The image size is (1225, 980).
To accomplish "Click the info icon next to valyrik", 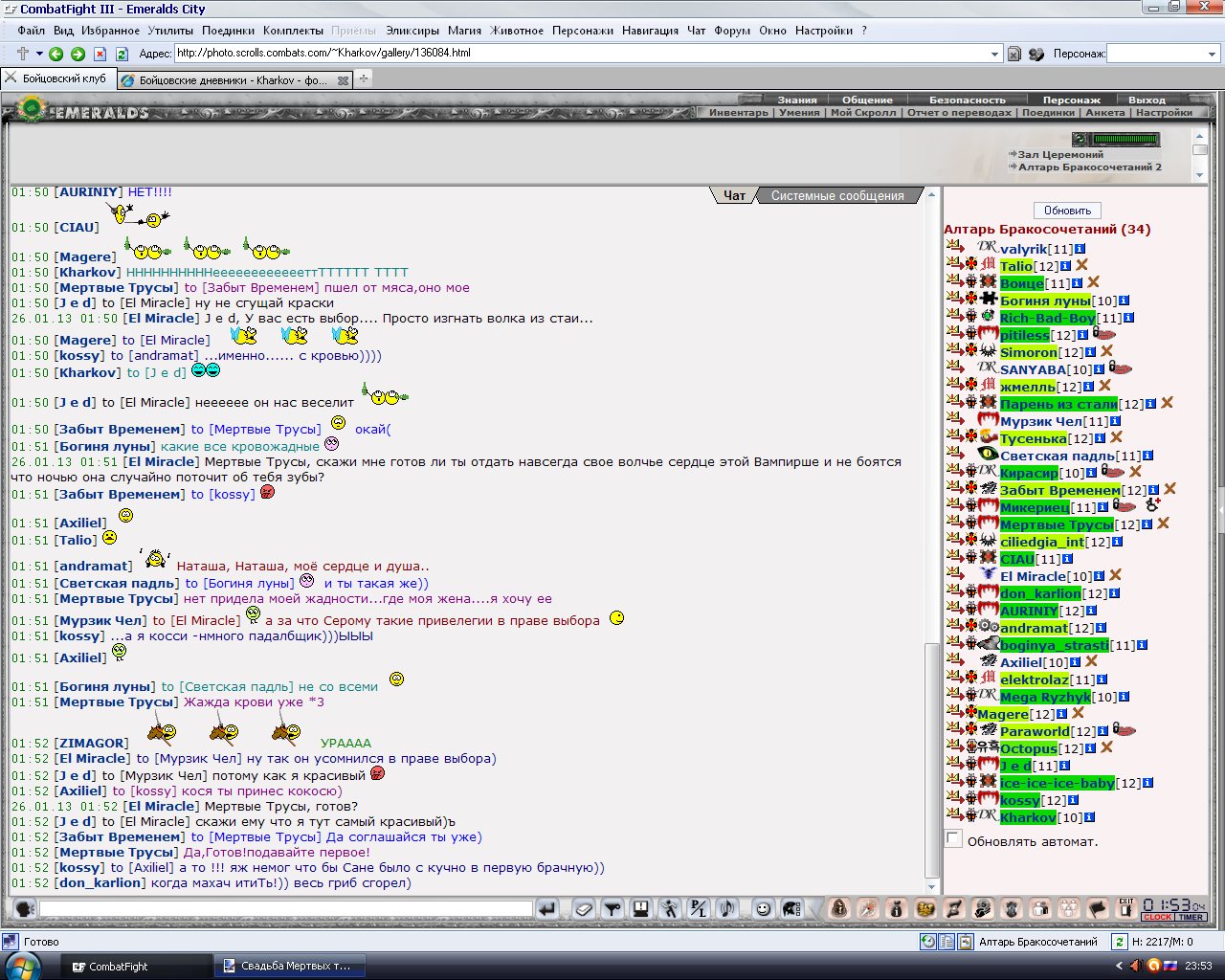I will [1080, 249].
